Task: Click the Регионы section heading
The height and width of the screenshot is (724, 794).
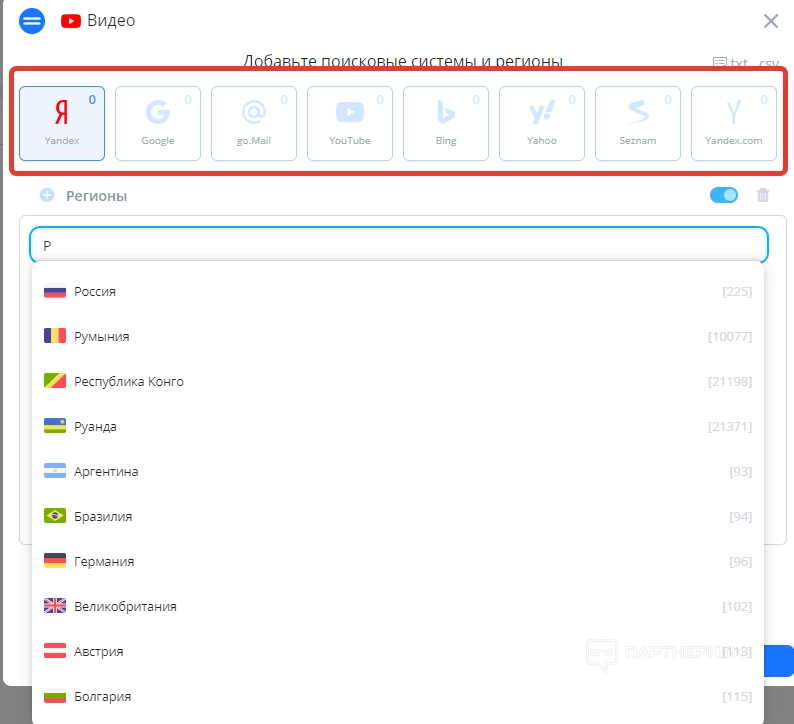Action: (x=96, y=196)
